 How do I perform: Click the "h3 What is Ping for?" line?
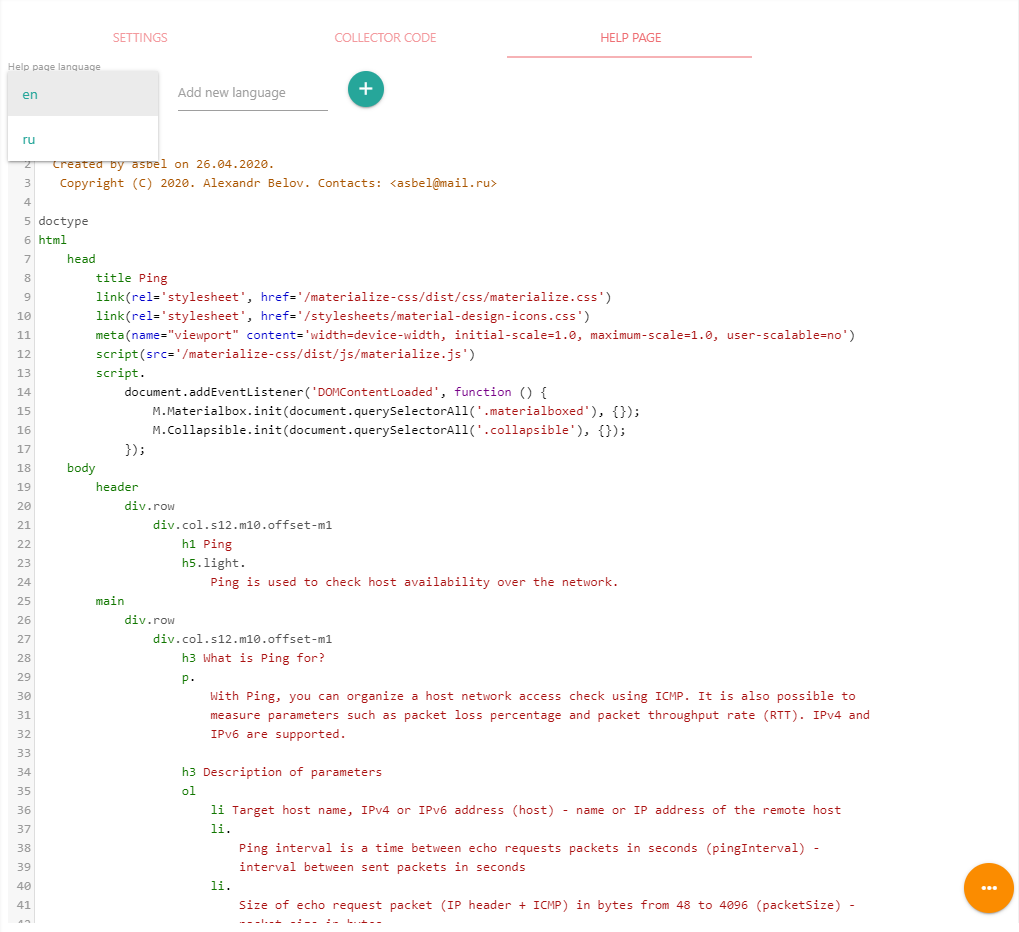(x=253, y=658)
